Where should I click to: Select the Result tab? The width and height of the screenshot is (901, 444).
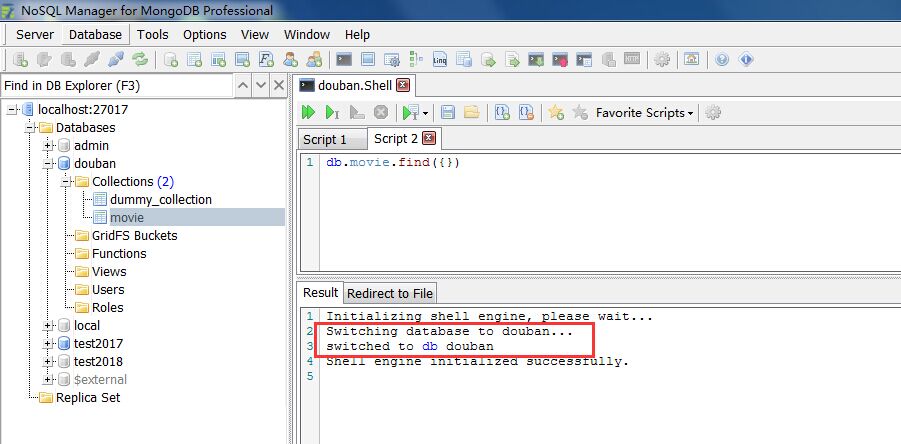click(321, 293)
